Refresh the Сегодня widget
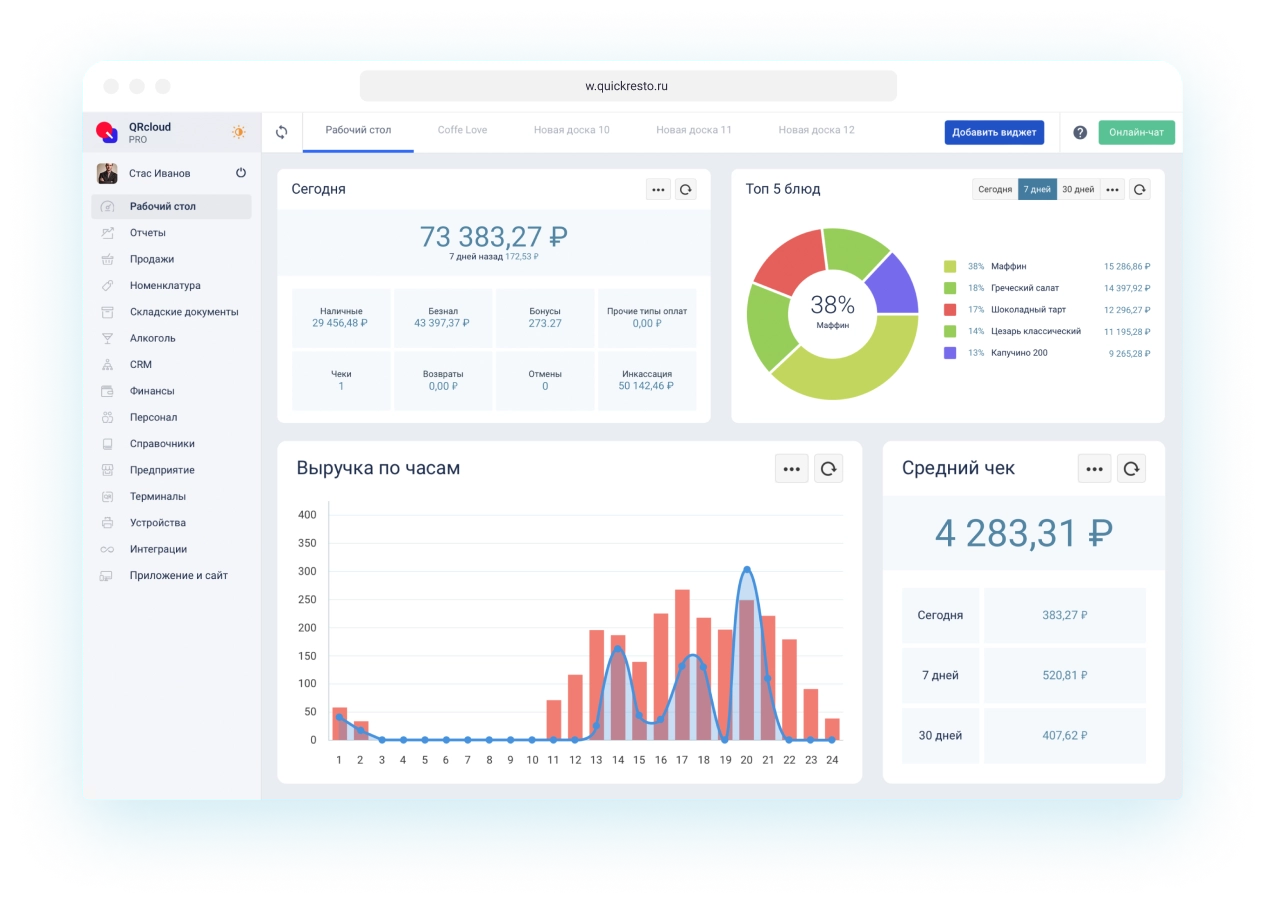The height and width of the screenshot is (901, 1262). pos(685,189)
